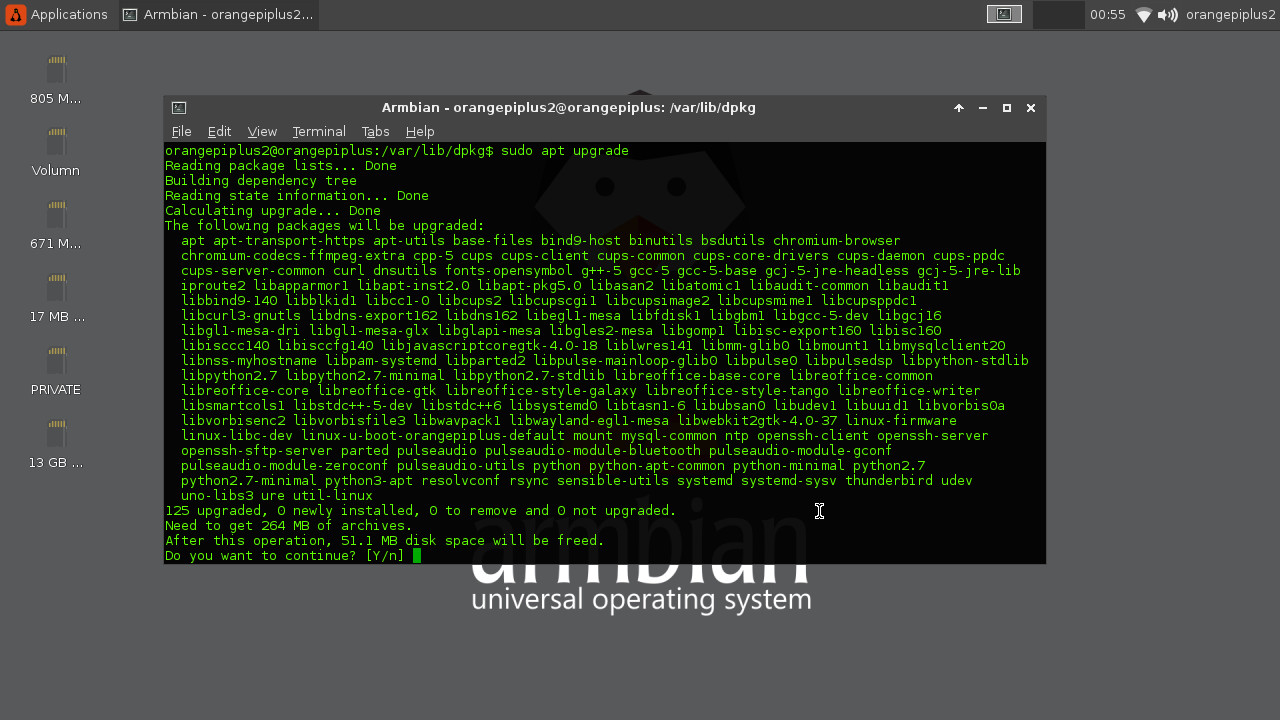Click the orangepiplus2 user menu
Viewport: 1280px width, 720px height.
1230,14
